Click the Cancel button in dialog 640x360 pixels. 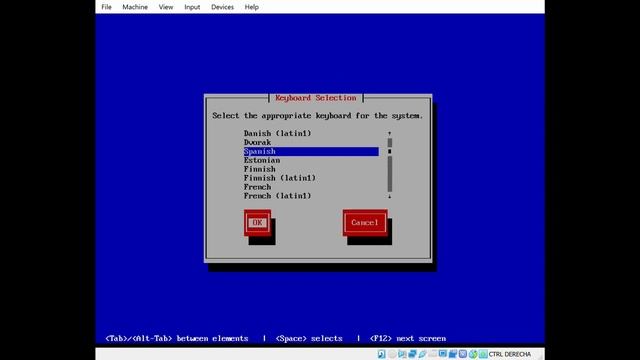[x=365, y=223]
